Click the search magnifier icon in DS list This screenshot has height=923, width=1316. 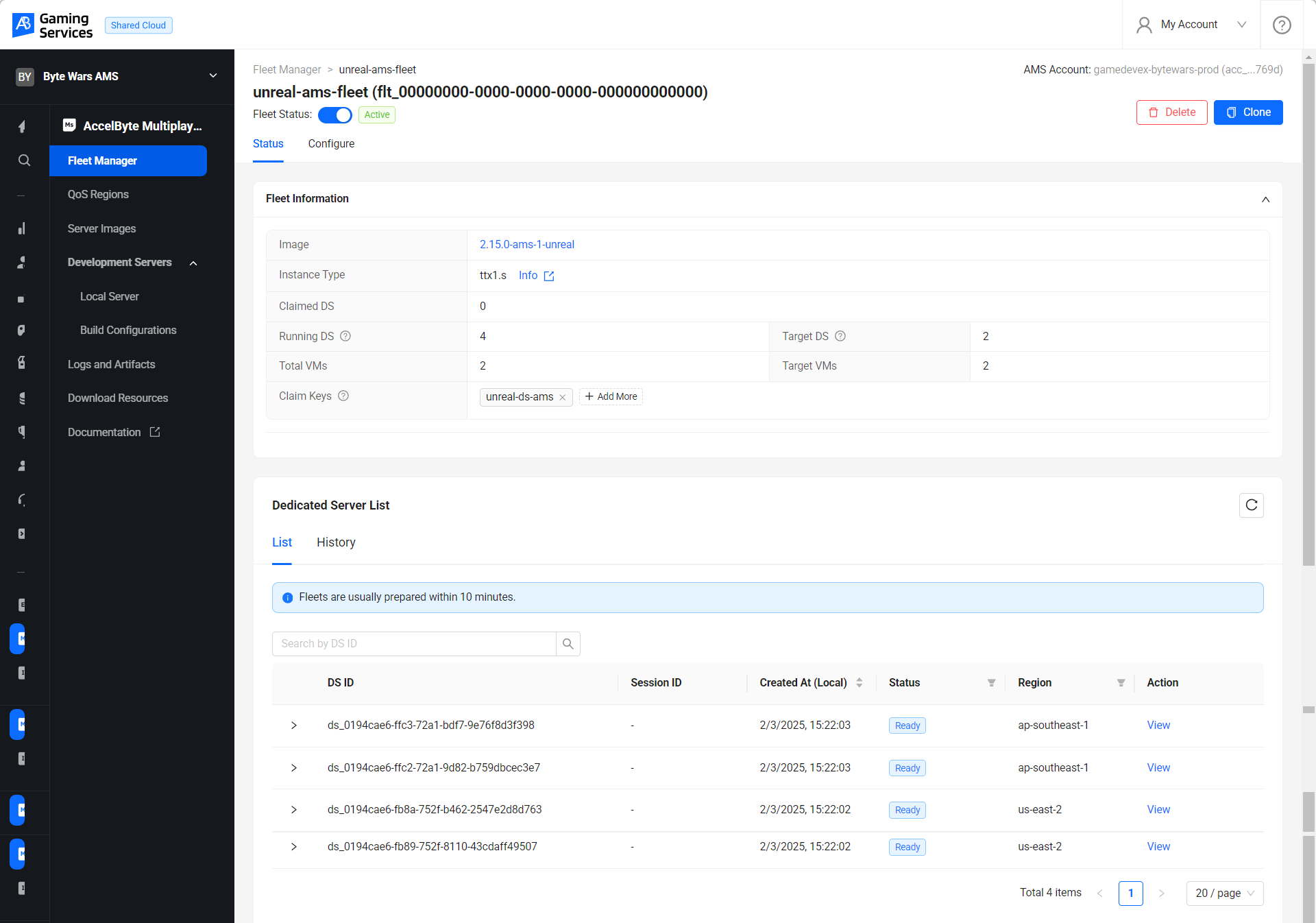(x=568, y=643)
